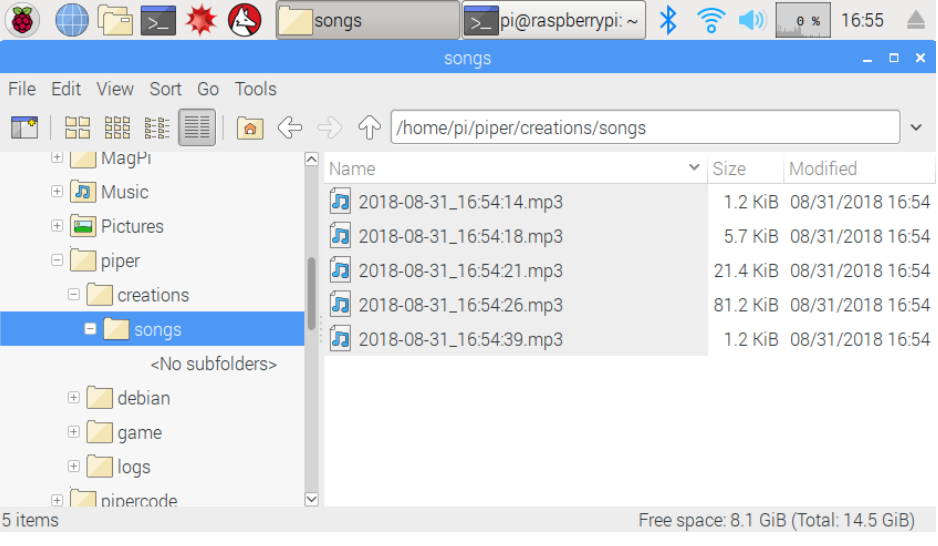This screenshot has width=938, height=546.
Task: Select the logs folder in tree
Action: point(133,466)
